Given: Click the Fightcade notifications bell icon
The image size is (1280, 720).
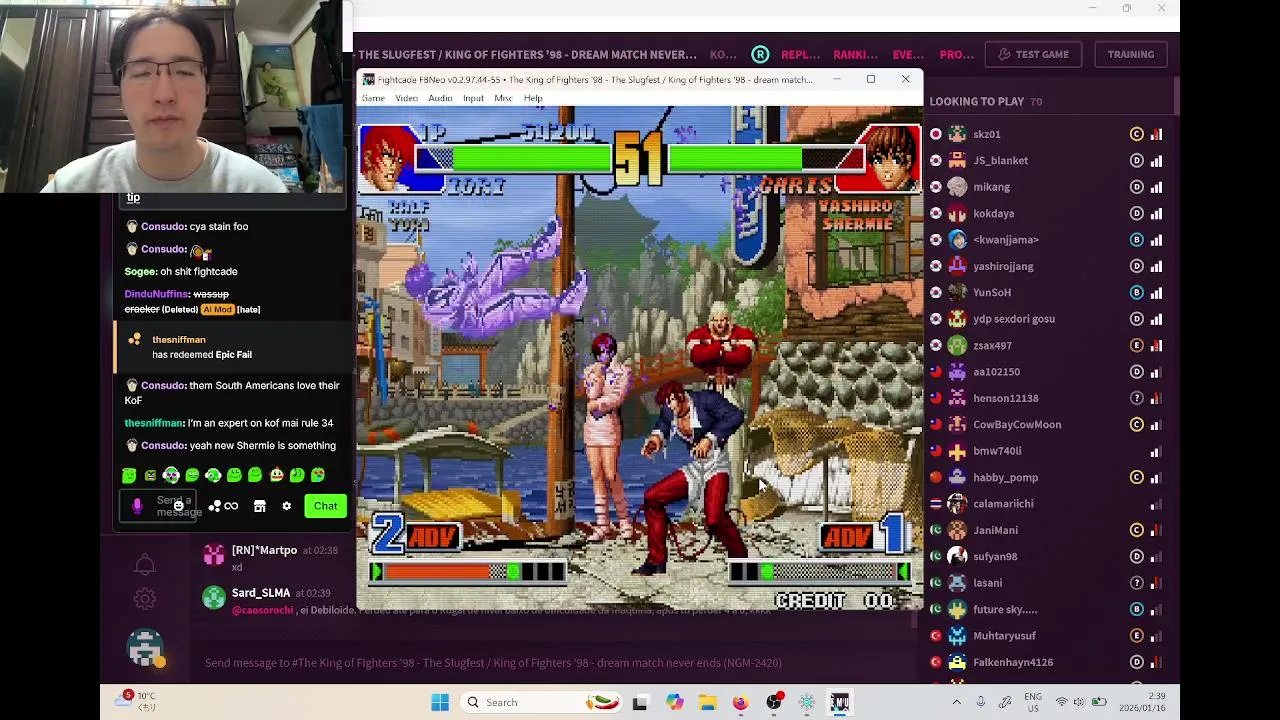Looking at the screenshot, I should [145, 564].
